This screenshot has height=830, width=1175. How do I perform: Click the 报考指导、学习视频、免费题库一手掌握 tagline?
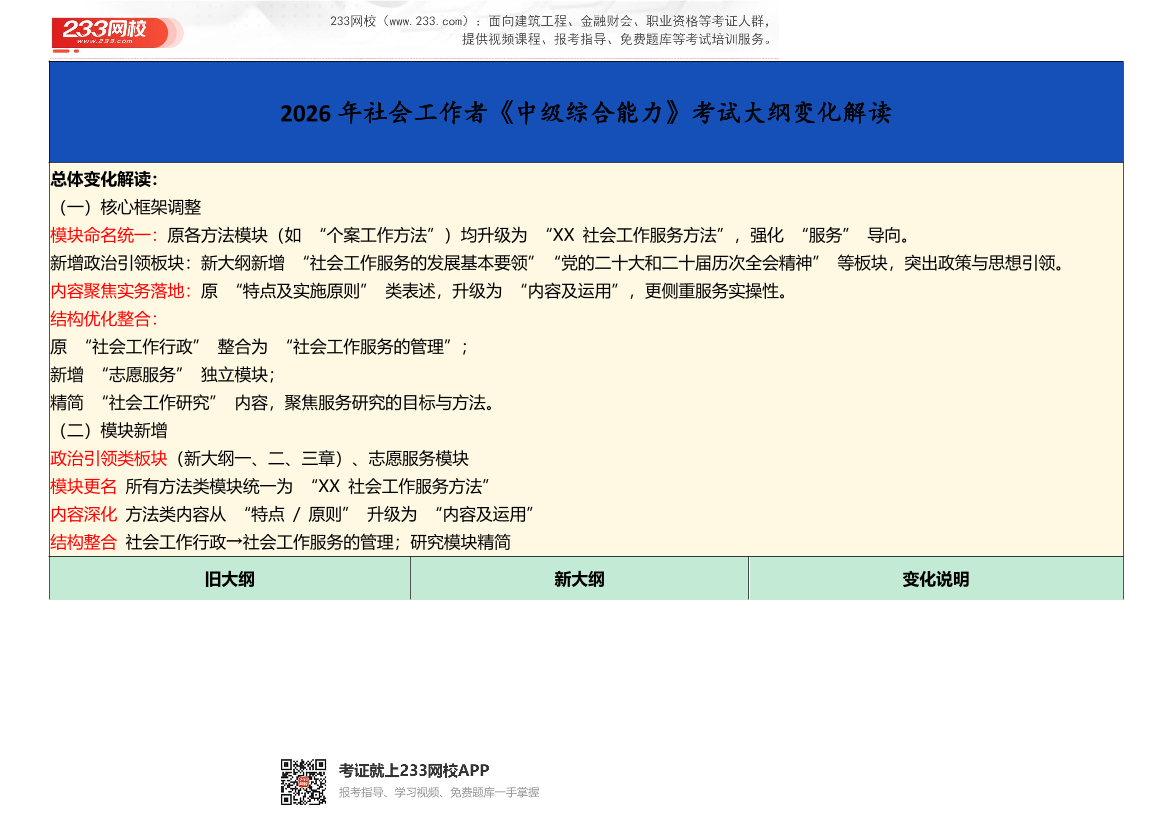pos(438,791)
